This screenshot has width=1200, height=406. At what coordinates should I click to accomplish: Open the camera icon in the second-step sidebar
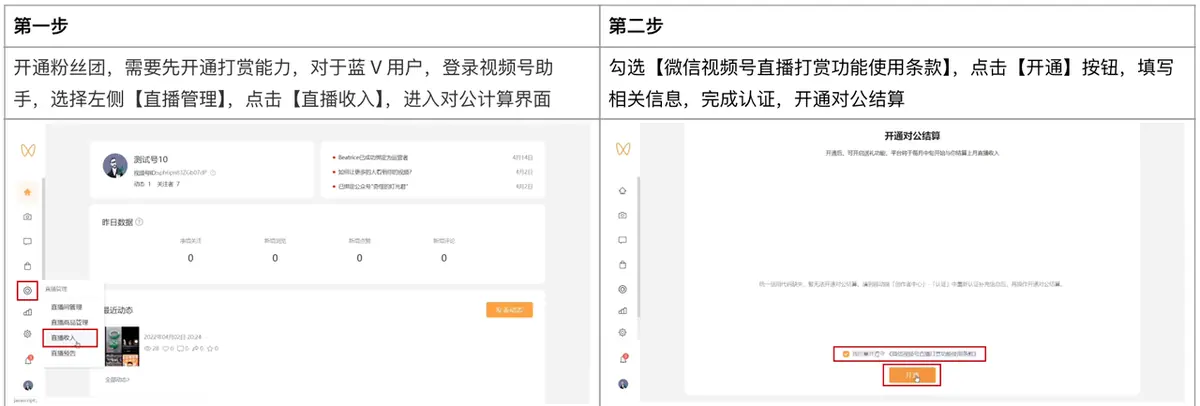(623, 215)
